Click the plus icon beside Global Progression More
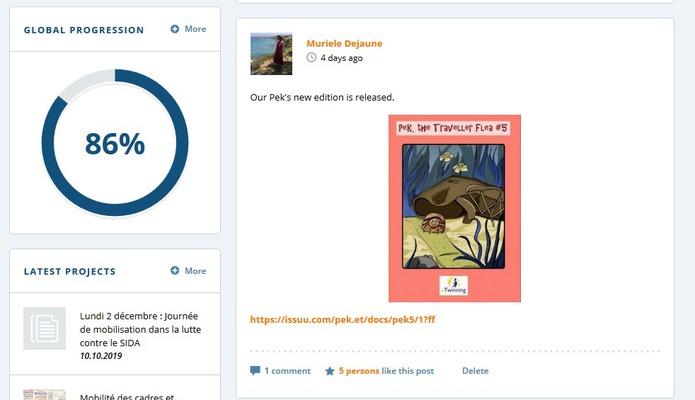695x400 pixels. 175,29
